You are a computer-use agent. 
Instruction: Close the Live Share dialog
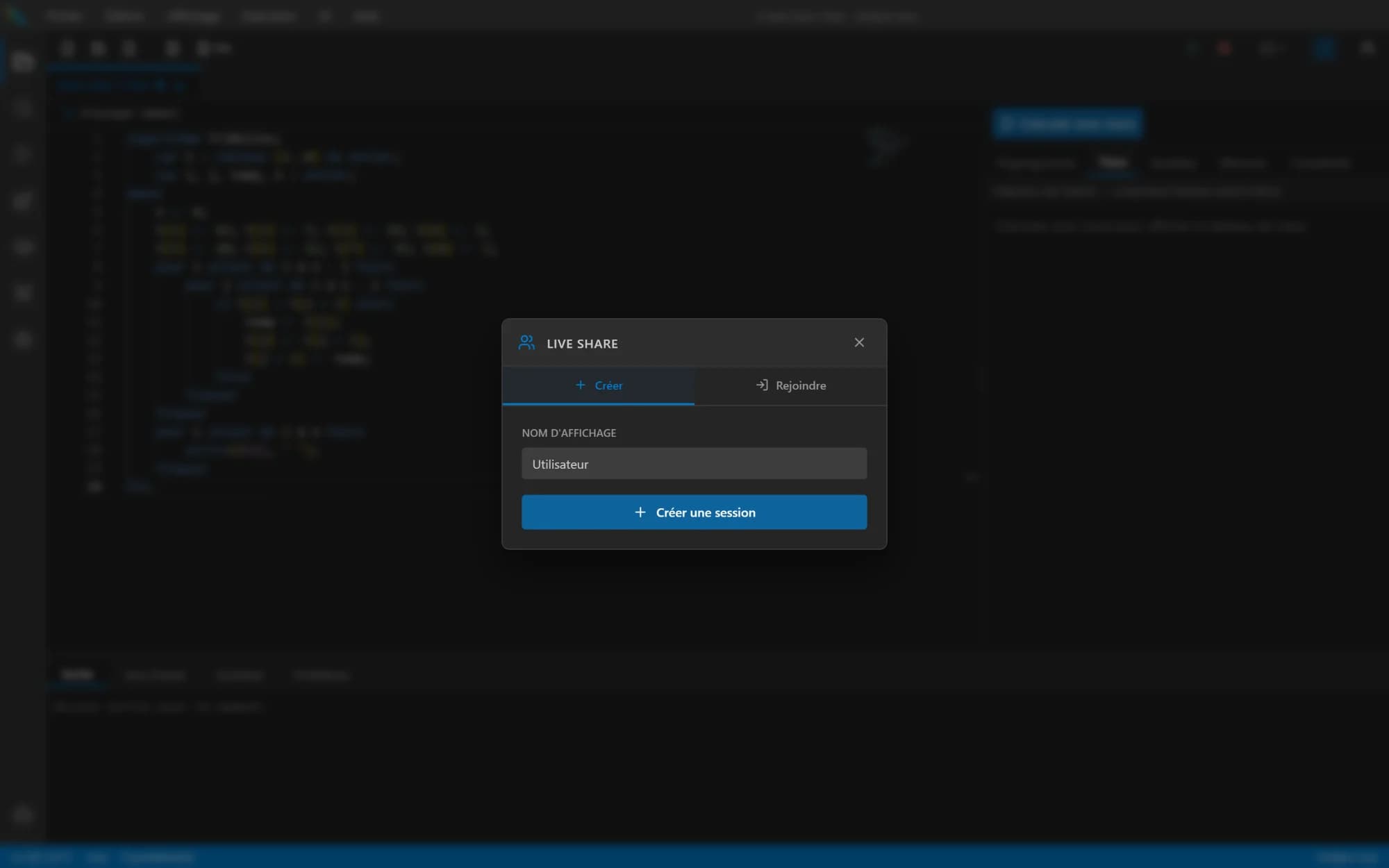coord(859,342)
